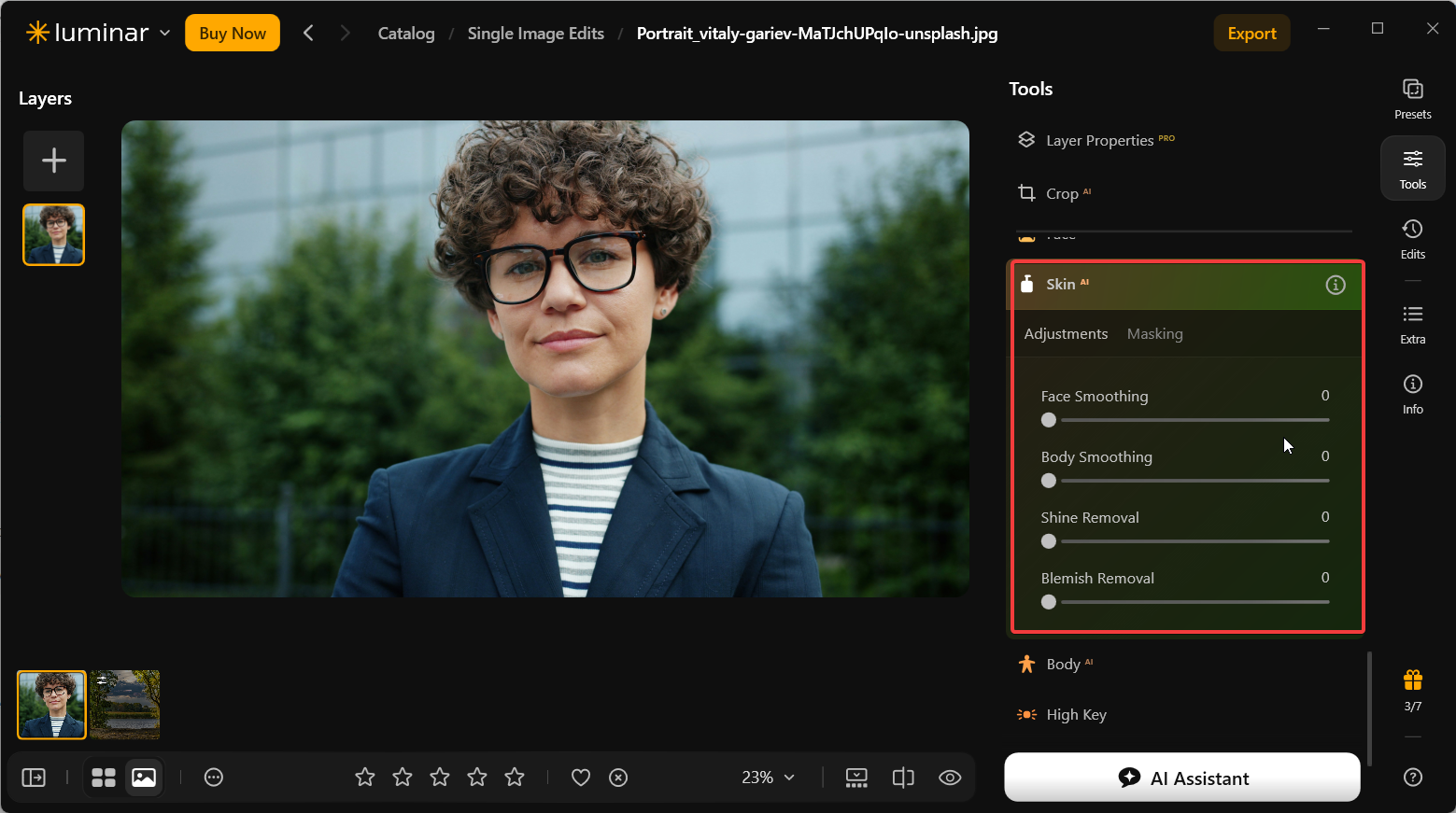Open Single Image Edits breadcrumb
The width and height of the screenshot is (1456, 813).
pos(536,34)
